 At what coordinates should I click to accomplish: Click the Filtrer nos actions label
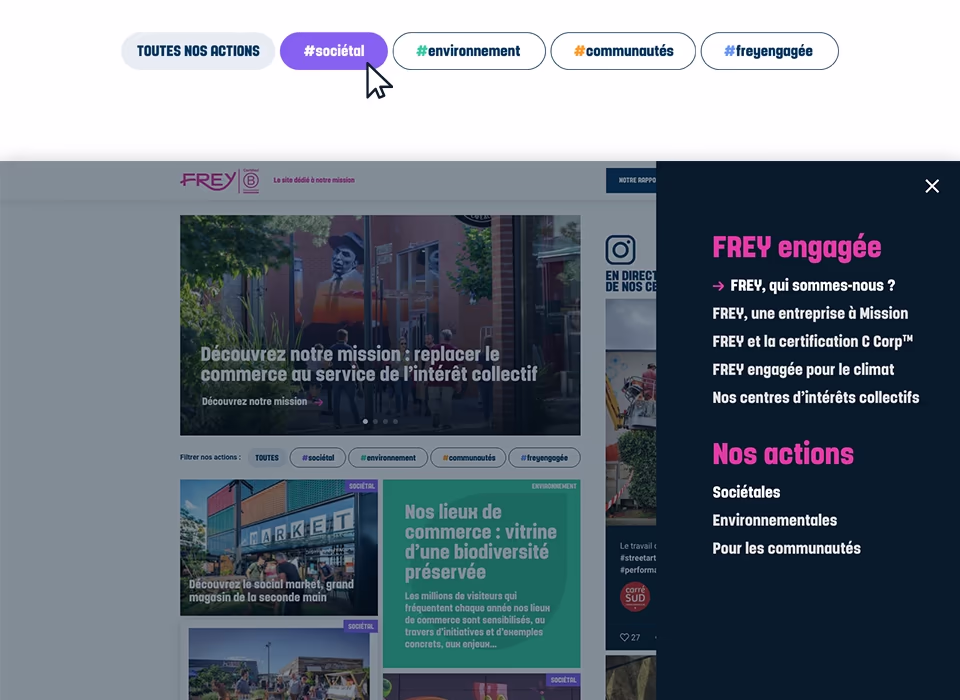(x=210, y=457)
